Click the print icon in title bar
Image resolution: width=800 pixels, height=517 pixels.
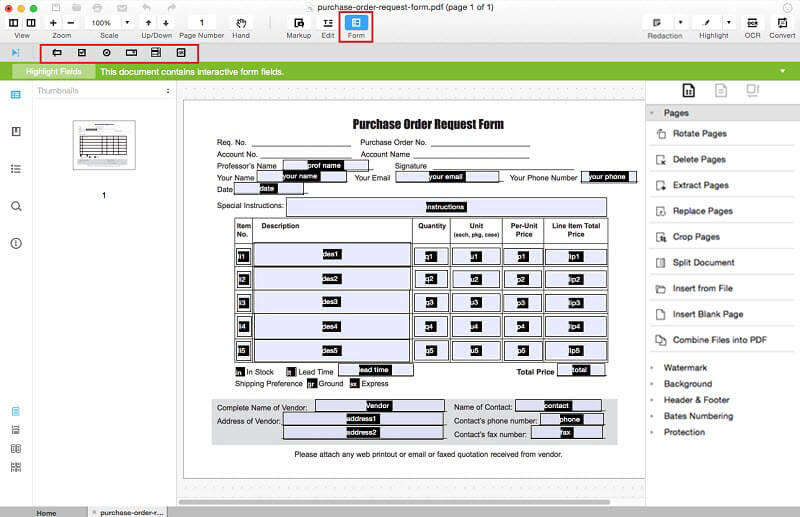coord(97,7)
